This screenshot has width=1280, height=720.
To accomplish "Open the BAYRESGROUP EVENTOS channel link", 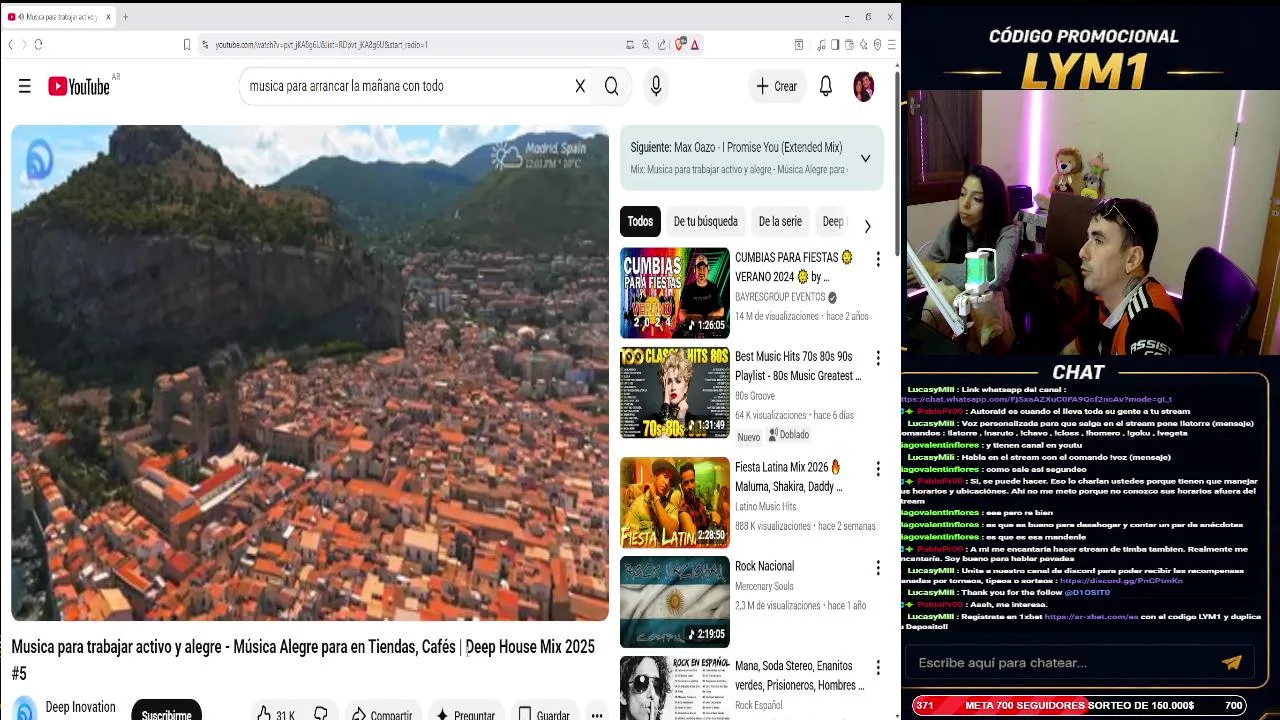I will click(x=780, y=297).
